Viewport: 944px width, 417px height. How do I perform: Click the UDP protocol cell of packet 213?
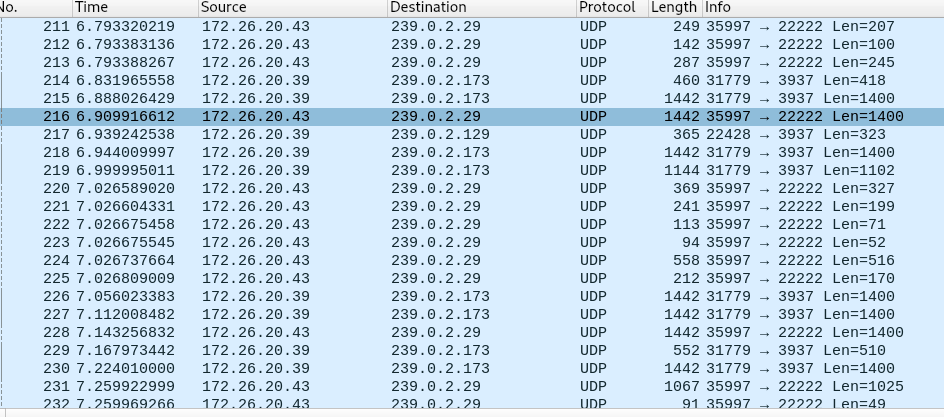pos(593,62)
